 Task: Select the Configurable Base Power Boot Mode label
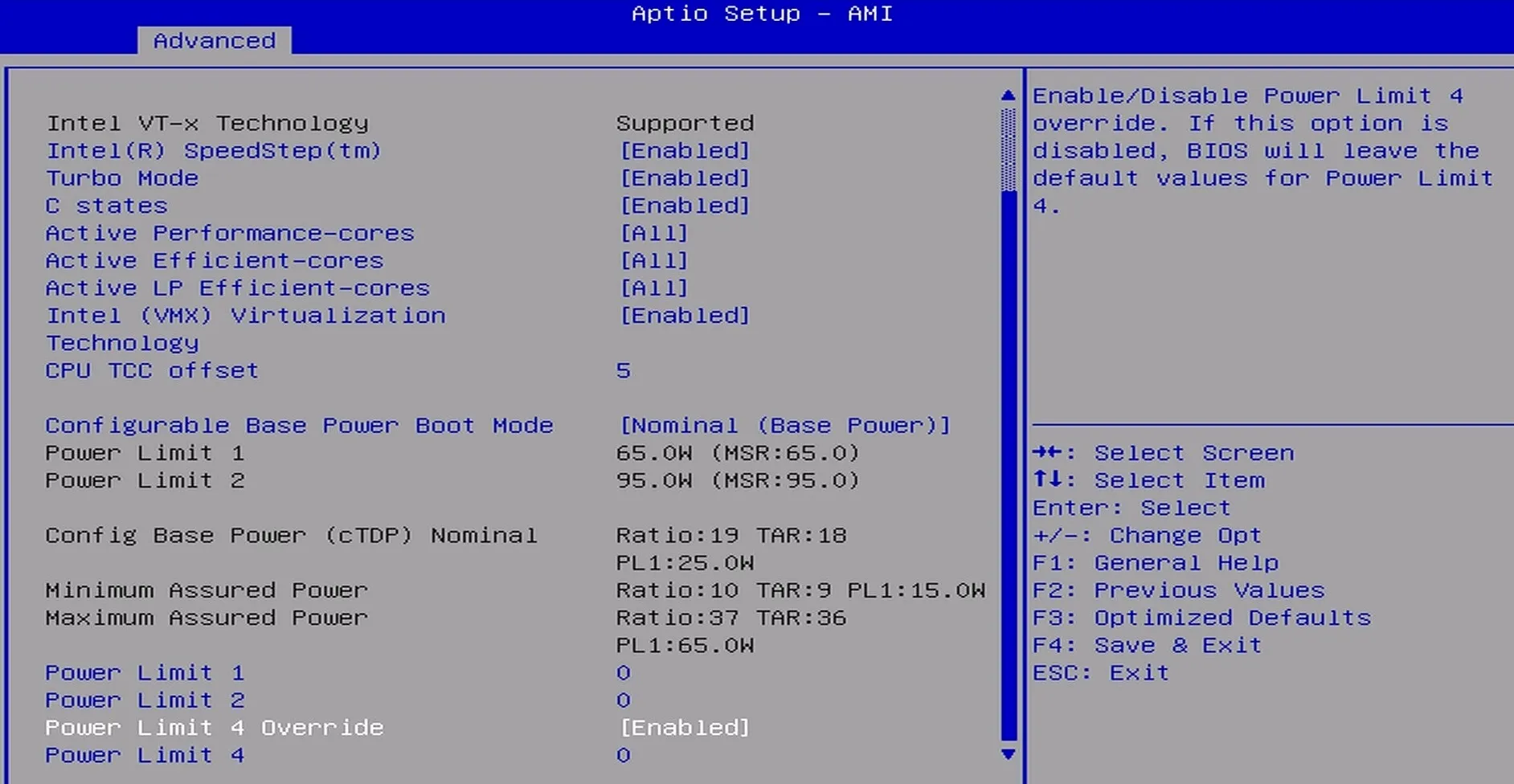(x=300, y=426)
